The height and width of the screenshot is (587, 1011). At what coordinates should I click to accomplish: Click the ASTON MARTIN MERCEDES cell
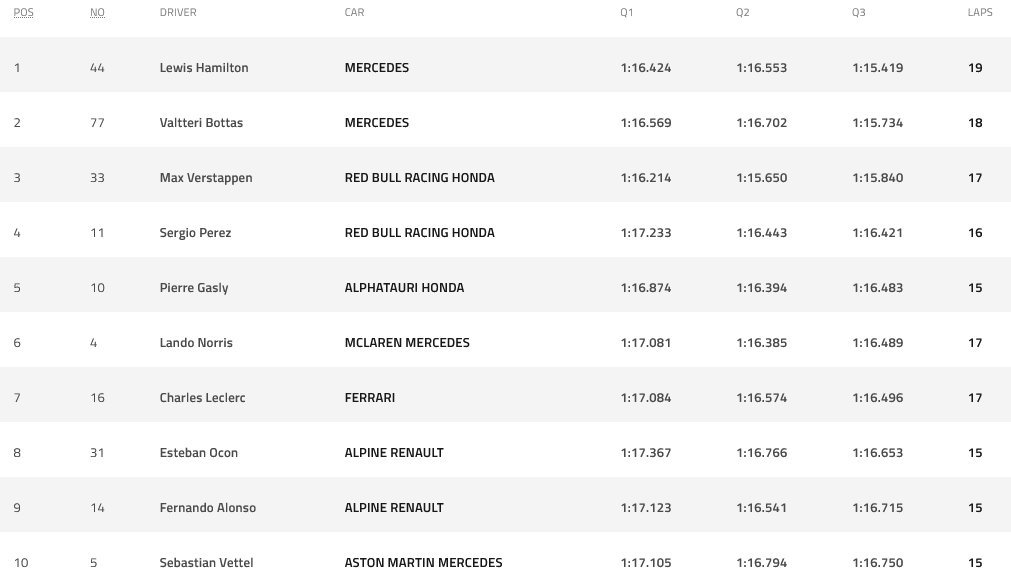(x=423, y=563)
